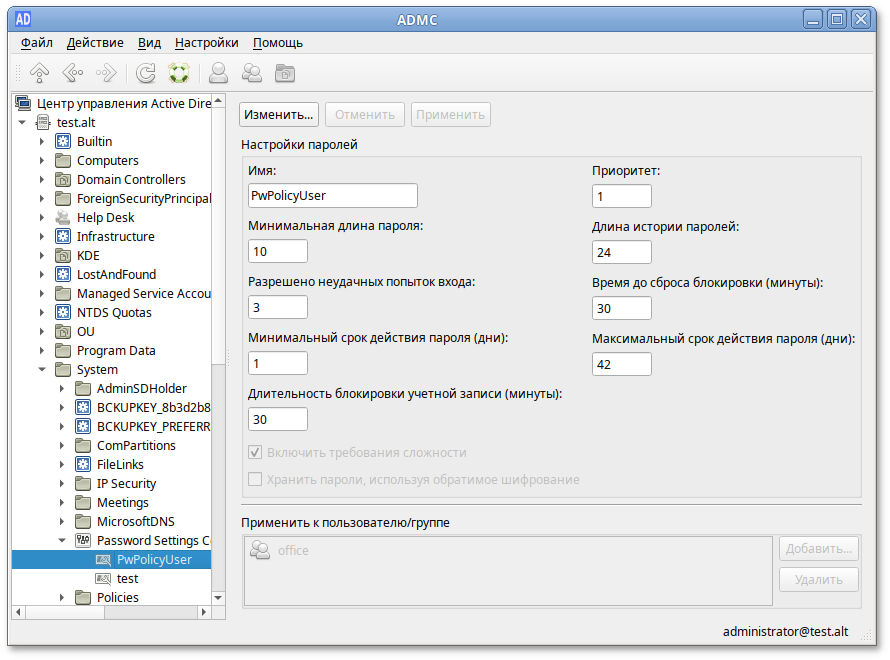
Task: Click the create user toolbar icon
Action: coord(218,72)
